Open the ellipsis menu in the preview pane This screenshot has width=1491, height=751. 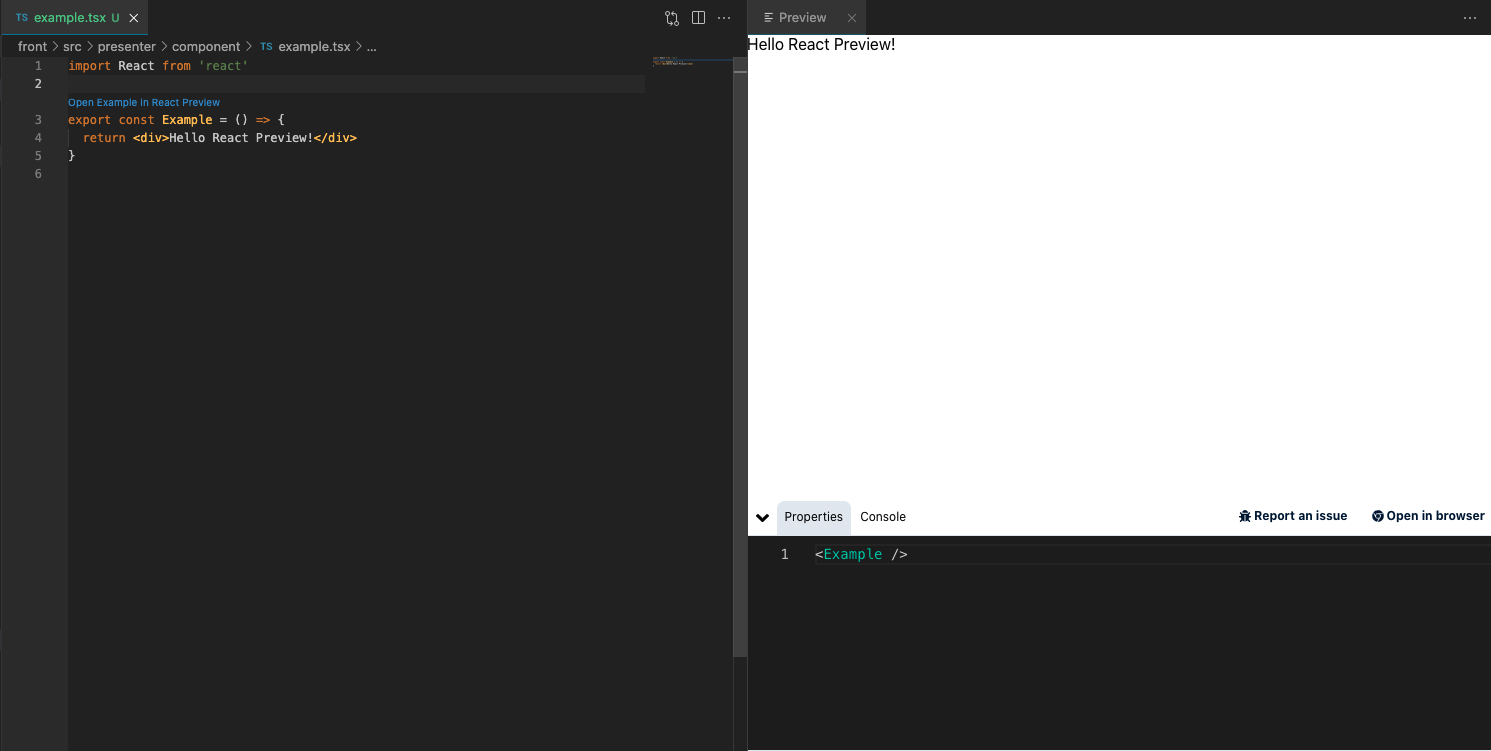click(x=1470, y=17)
